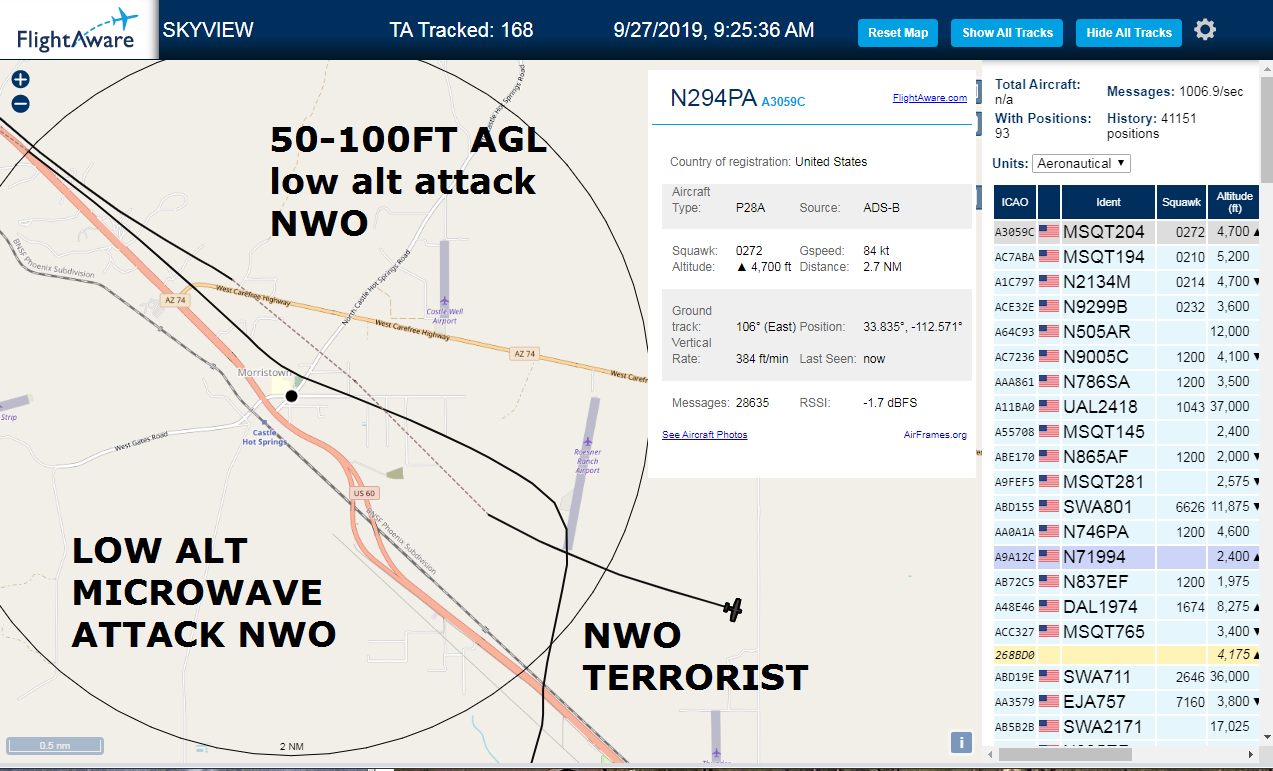The width and height of the screenshot is (1273, 771).
Task: Click the FlightAware logo
Action: pyautogui.click(x=78, y=30)
